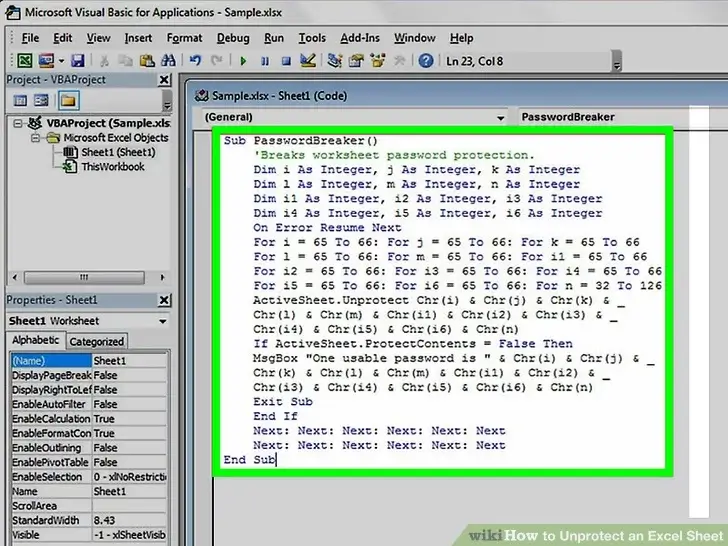Click the right arrow of Project panel scrollbar
The width and height of the screenshot is (728, 546).
pyautogui.click(x=162, y=278)
